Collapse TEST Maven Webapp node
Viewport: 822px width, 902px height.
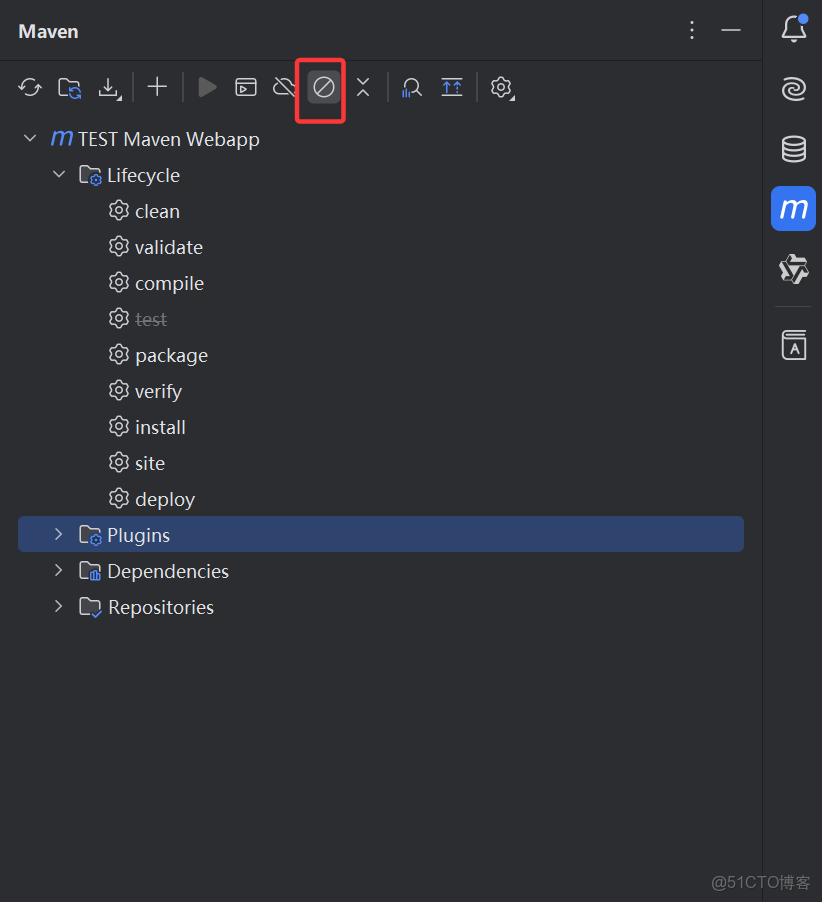(x=30, y=139)
